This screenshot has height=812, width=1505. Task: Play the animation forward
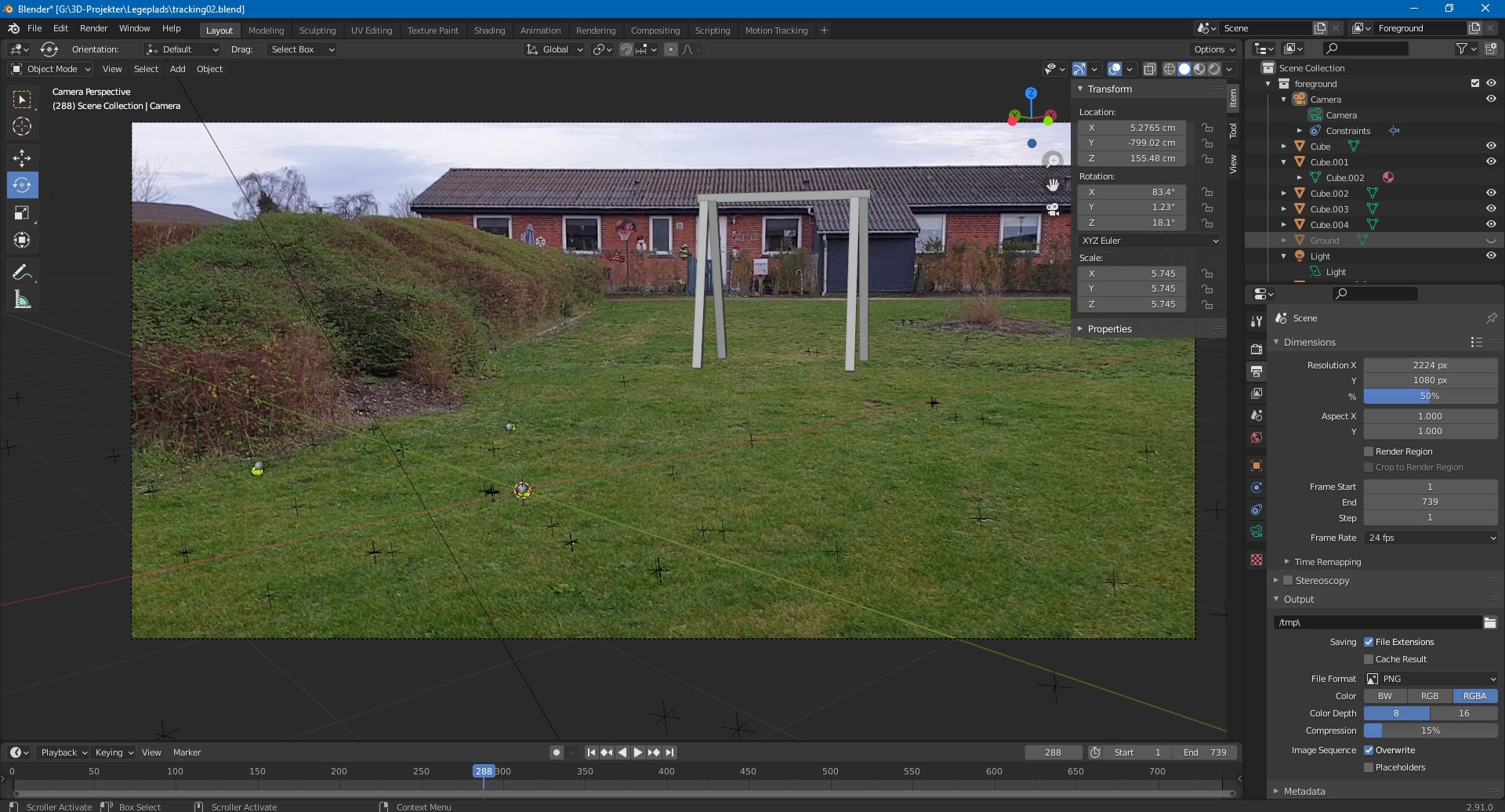[x=638, y=752]
